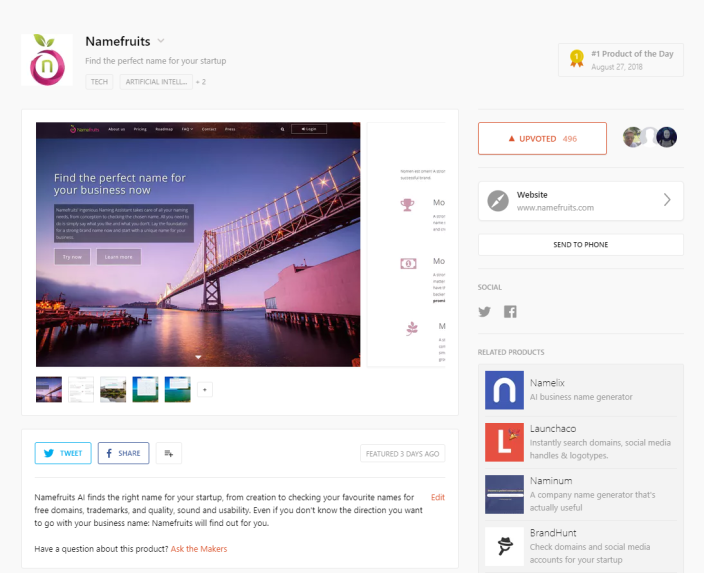The height and width of the screenshot is (573, 704).
Task: Click the main bridge gallery image
Action: click(x=198, y=244)
